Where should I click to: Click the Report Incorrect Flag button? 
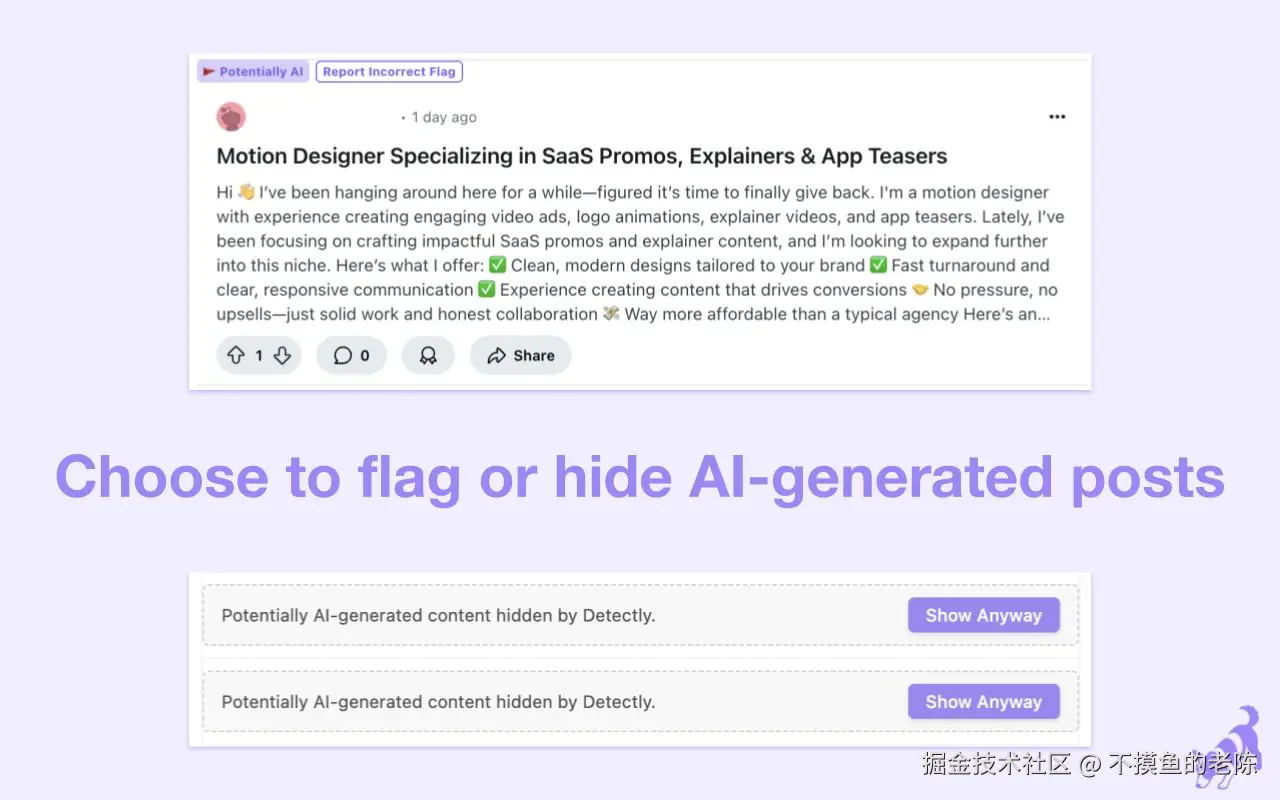[x=389, y=72]
